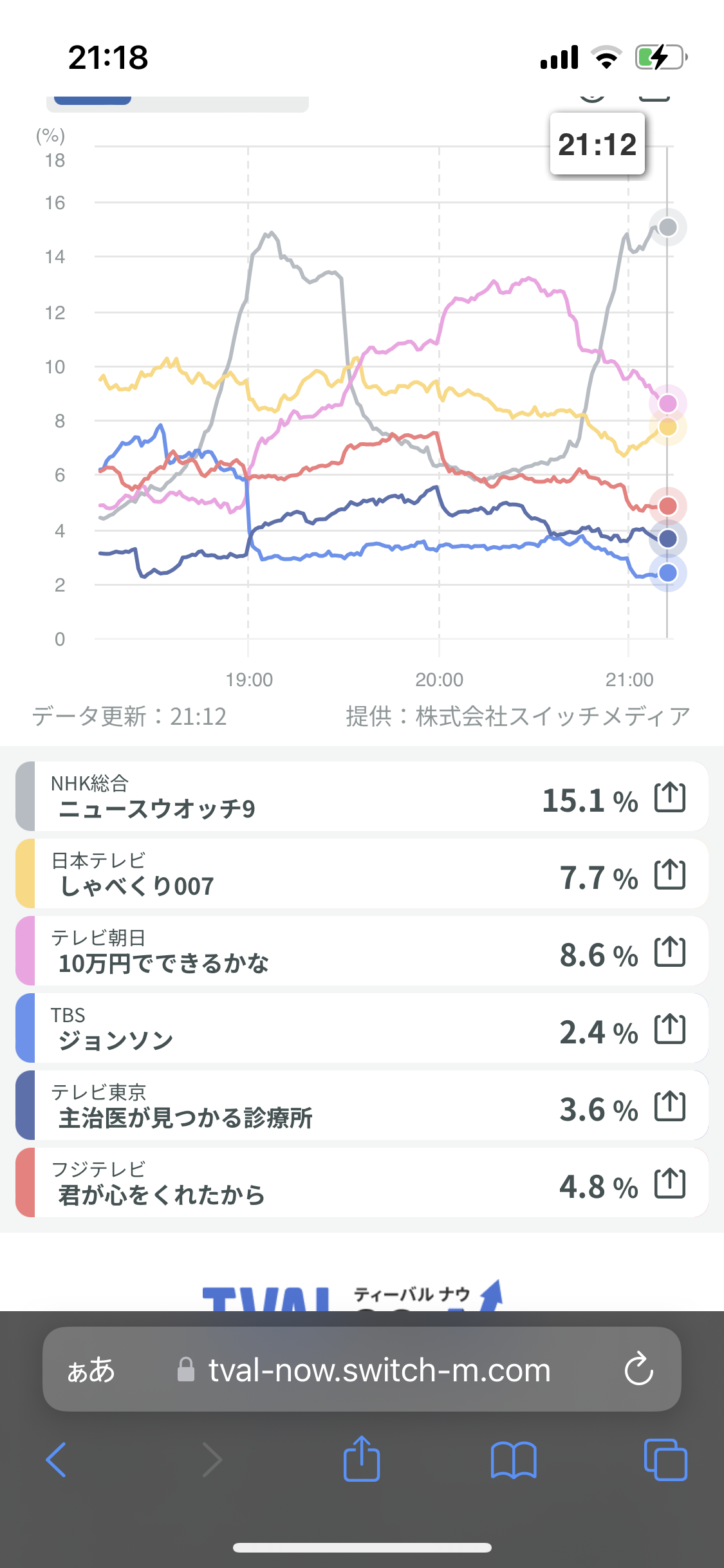Go back with Safari back arrow
Screen dimensions: 724x1568
57,1459
